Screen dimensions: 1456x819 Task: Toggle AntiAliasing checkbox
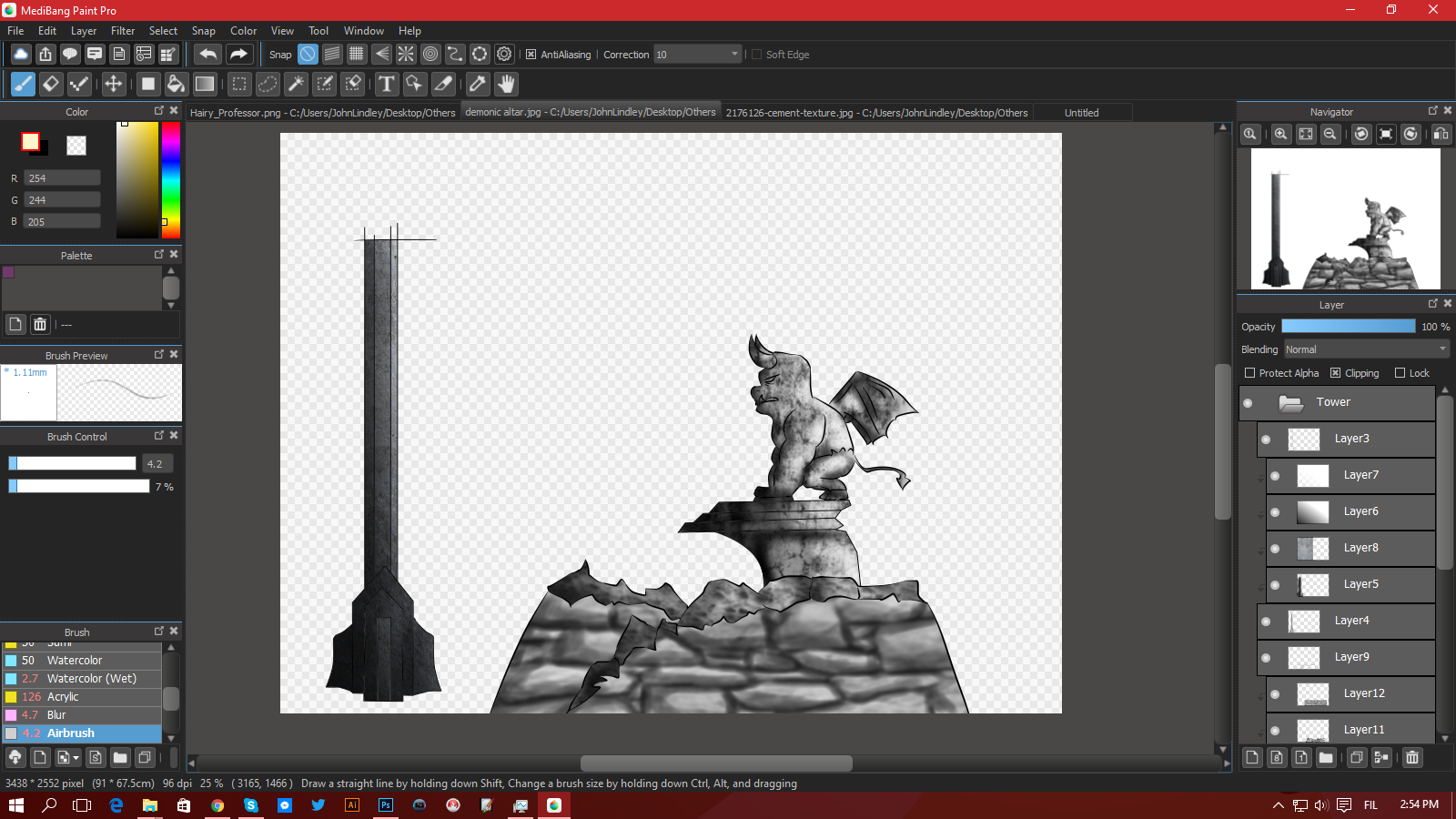531,55
